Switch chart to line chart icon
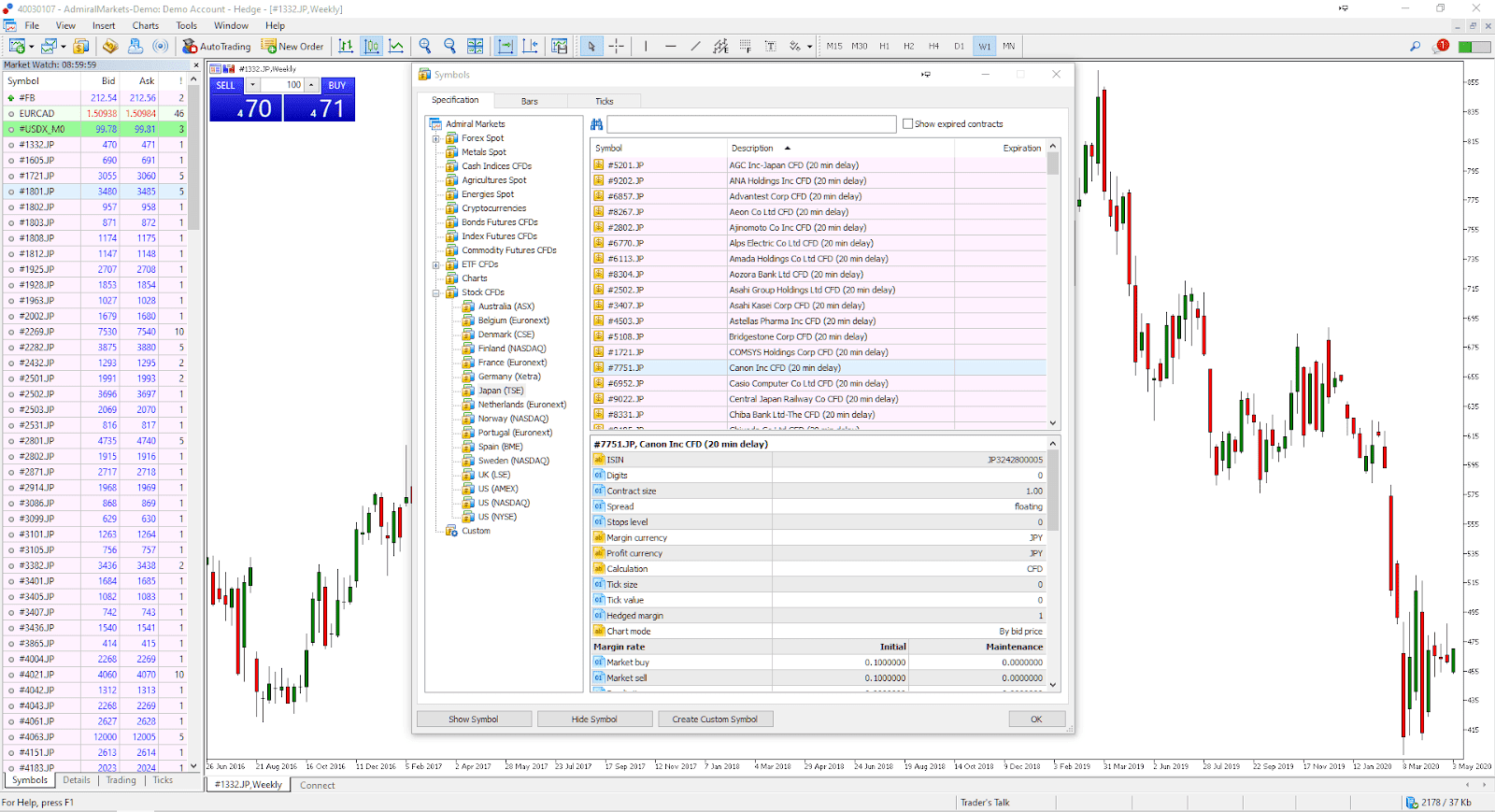The image size is (1495, 812). tap(396, 46)
